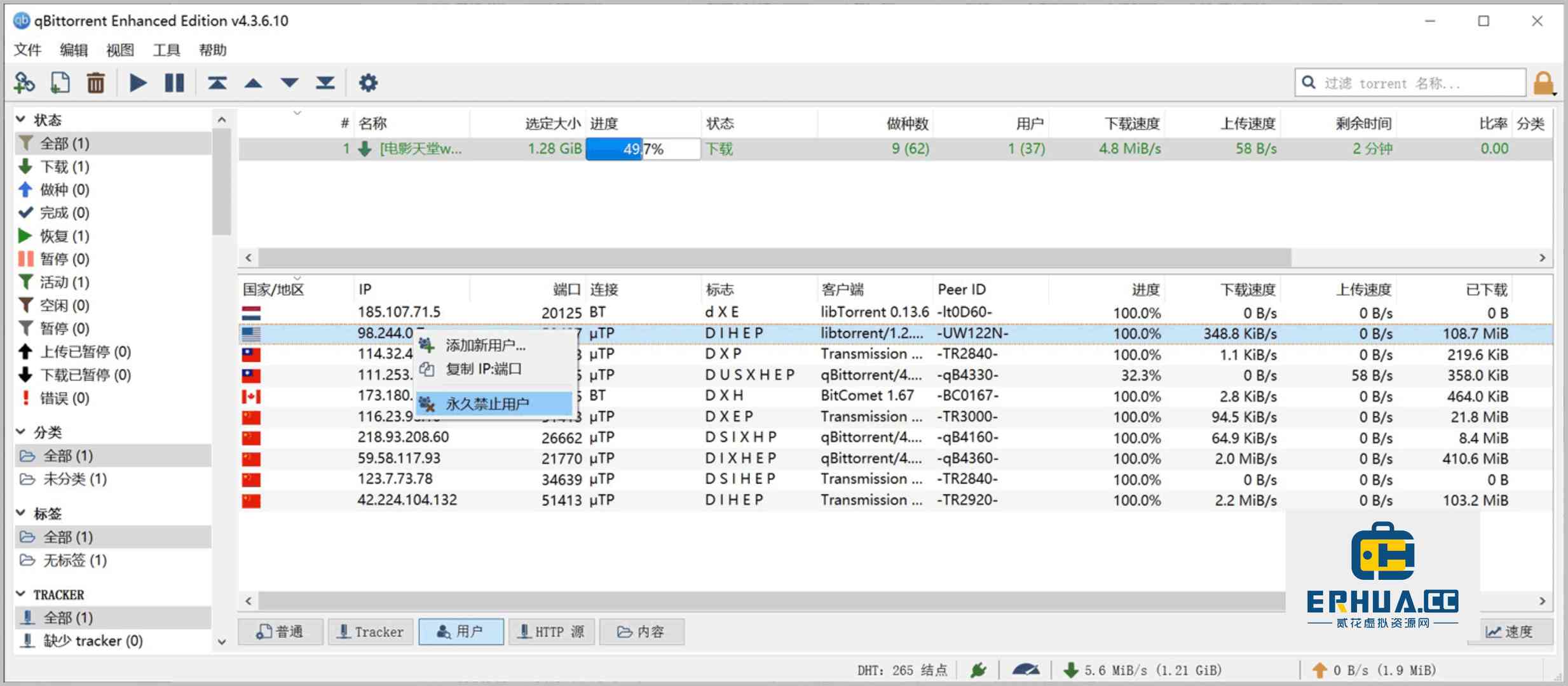Pause the torrent with the pause icon

173,82
